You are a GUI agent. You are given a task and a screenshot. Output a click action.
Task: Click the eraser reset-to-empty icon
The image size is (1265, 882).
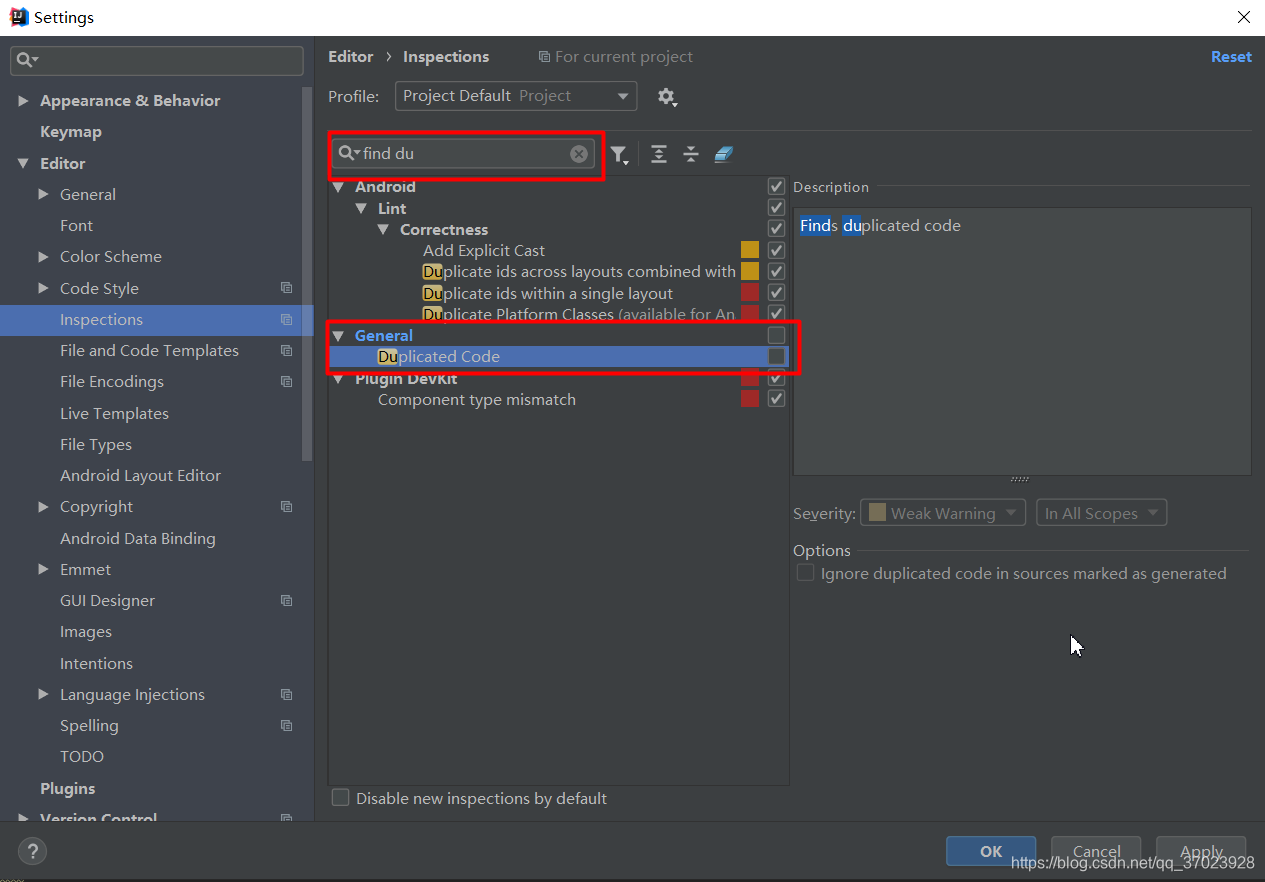tap(724, 154)
